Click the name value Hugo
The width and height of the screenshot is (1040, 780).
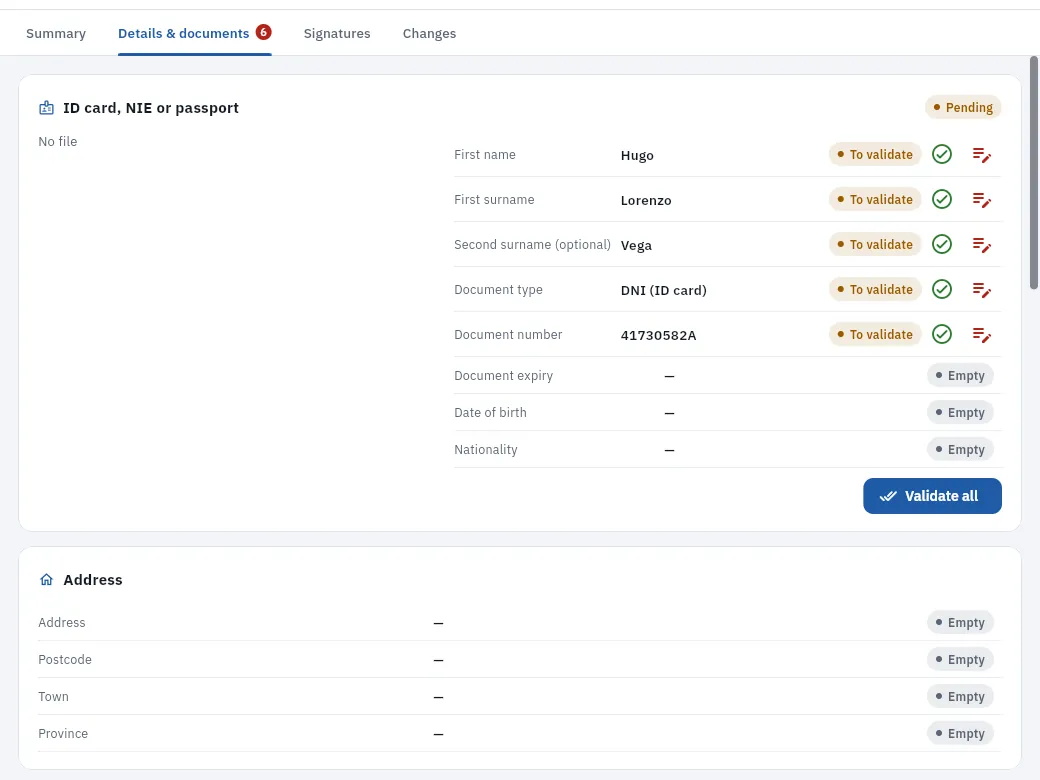click(637, 155)
